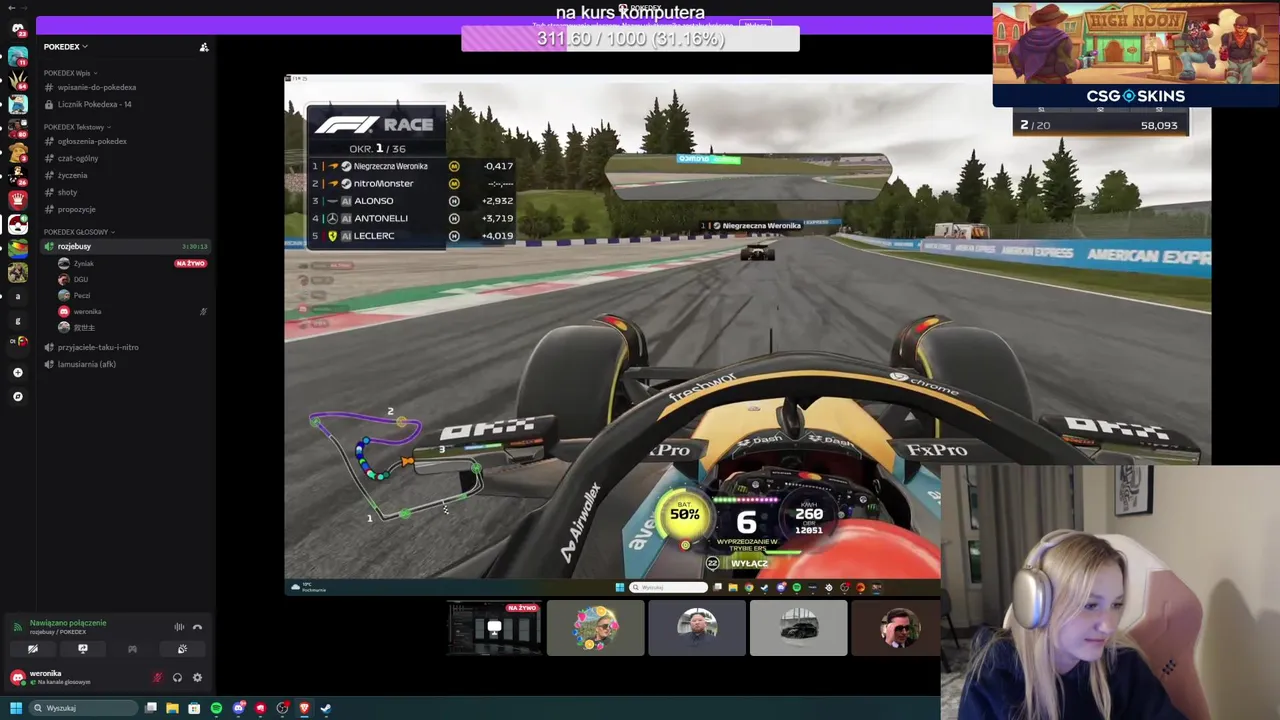Viewport: 1280px width, 720px height.
Task: Click the invite people icon beside POKEDEX
Action: (x=204, y=47)
